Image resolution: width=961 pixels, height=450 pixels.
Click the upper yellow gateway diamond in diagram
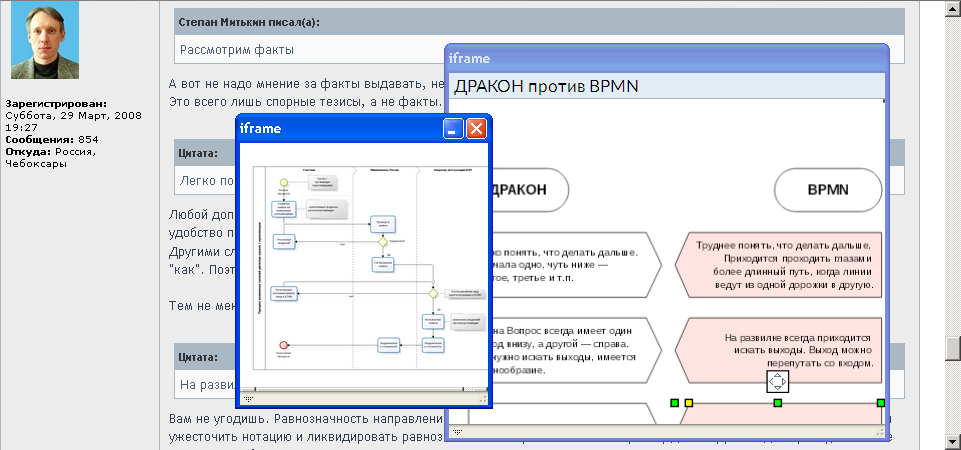(x=383, y=242)
